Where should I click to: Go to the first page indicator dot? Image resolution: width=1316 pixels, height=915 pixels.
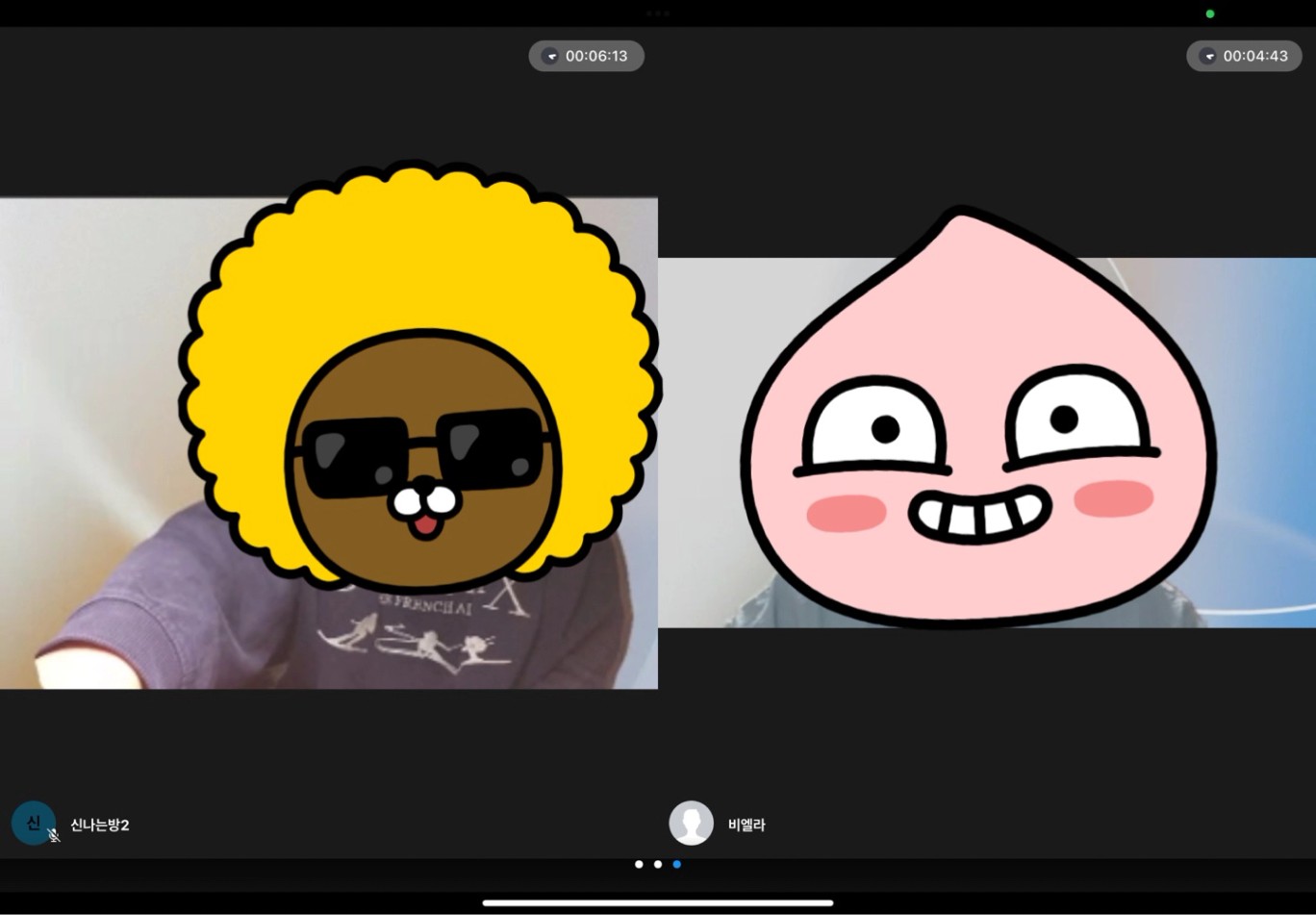click(x=639, y=864)
